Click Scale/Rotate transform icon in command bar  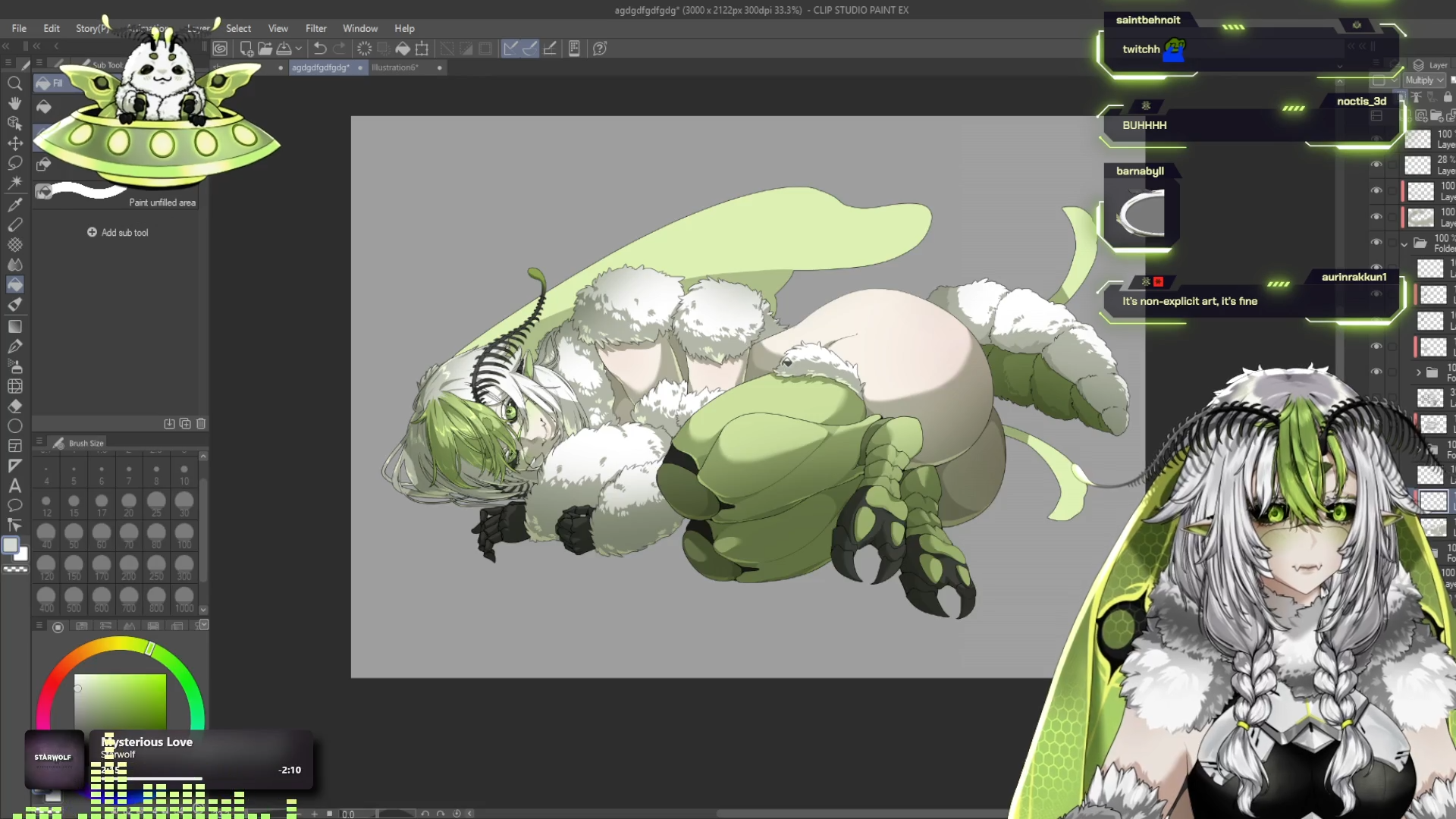422,49
